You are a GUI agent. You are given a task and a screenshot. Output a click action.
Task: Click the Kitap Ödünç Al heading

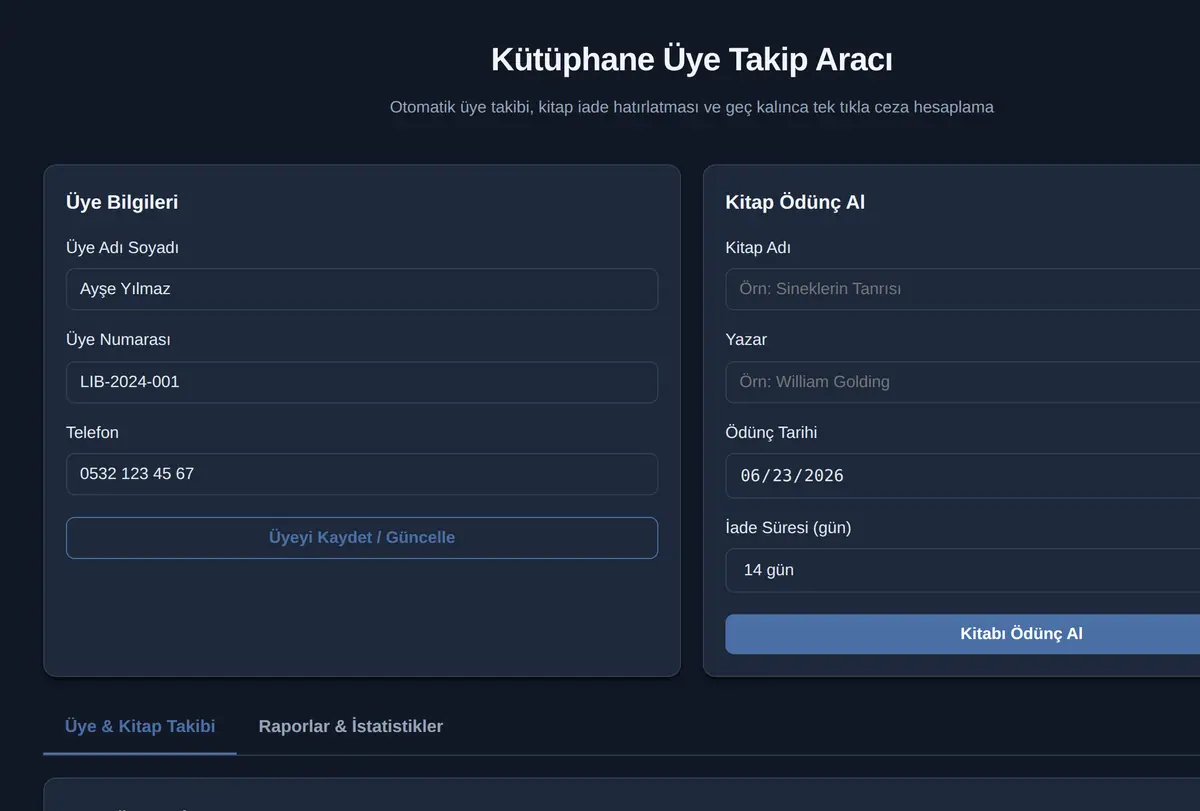(795, 202)
